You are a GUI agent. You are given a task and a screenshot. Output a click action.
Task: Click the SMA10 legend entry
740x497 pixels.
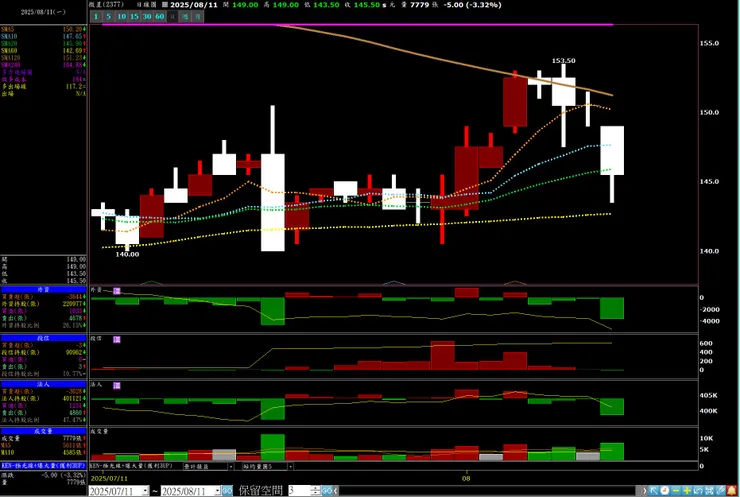click(x=43, y=36)
